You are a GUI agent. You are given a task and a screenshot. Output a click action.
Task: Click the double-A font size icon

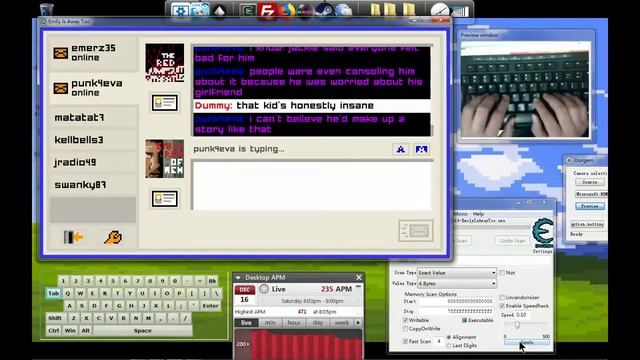421,149
